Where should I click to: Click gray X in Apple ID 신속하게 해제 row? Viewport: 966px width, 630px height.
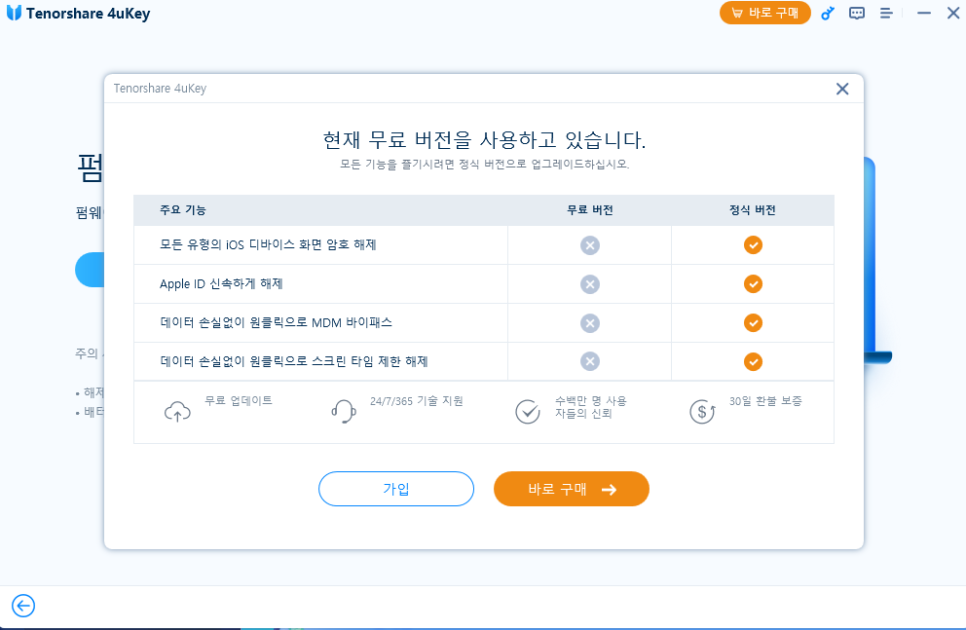tap(590, 284)
